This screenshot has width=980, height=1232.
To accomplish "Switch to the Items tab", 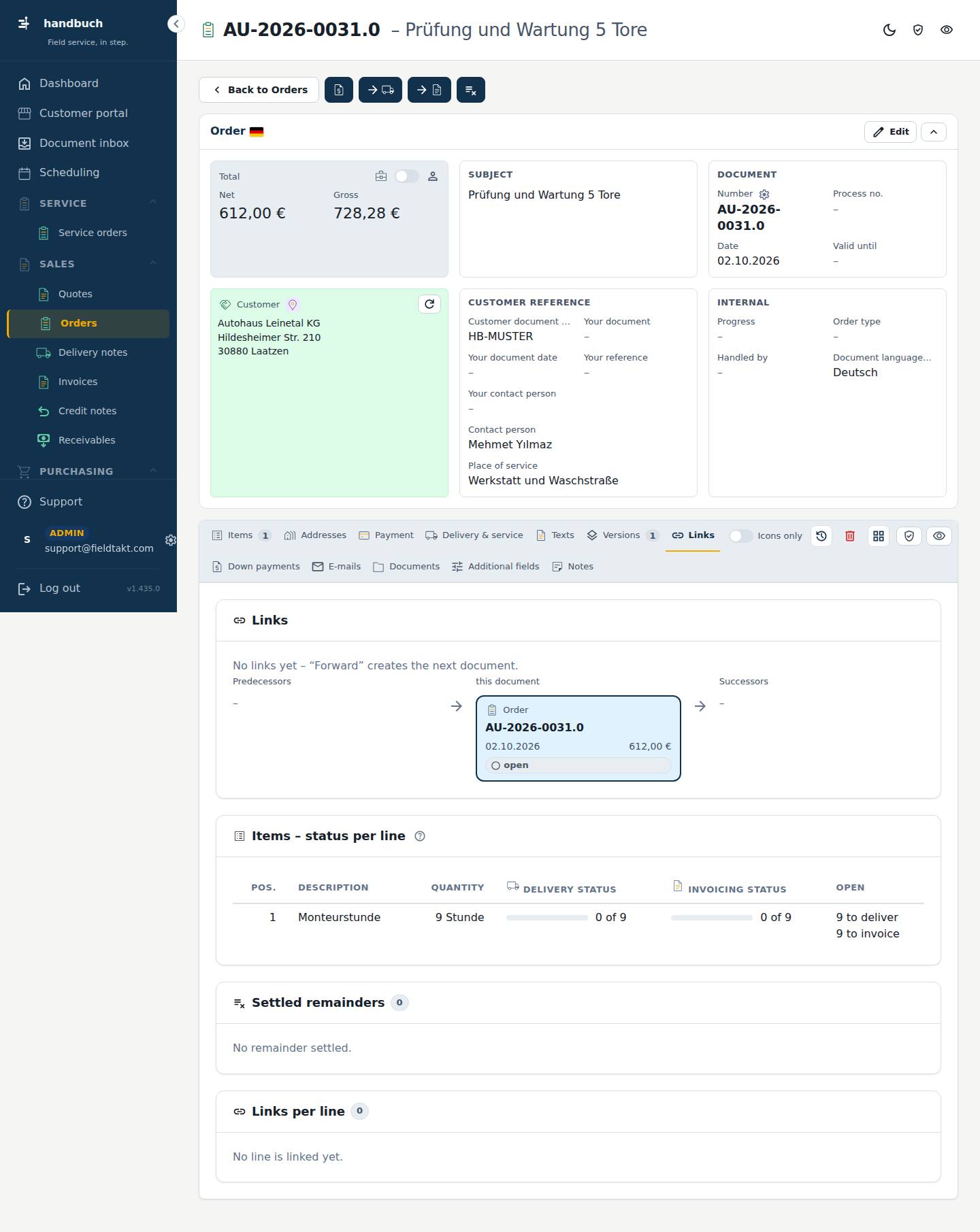I will click(242, 535).
